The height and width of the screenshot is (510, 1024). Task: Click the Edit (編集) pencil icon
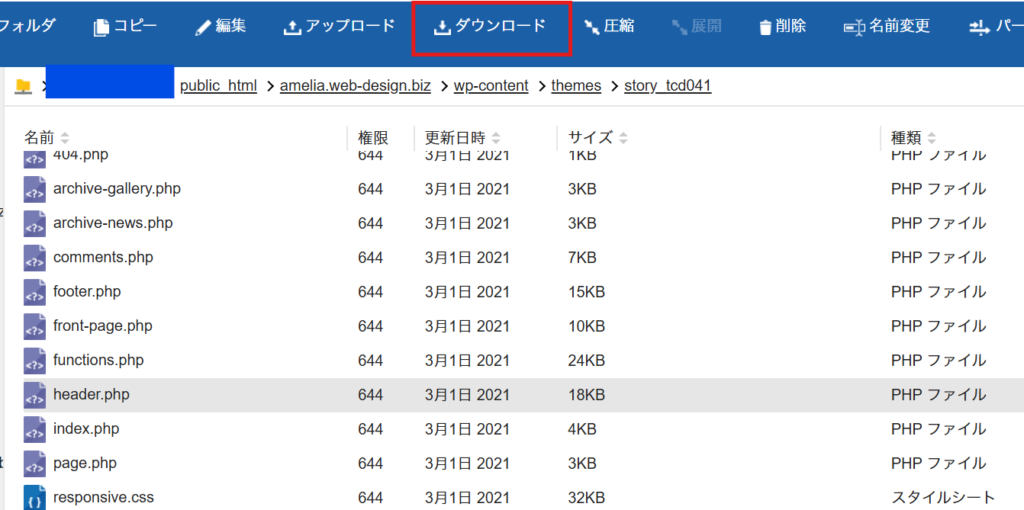click(203, 27)
